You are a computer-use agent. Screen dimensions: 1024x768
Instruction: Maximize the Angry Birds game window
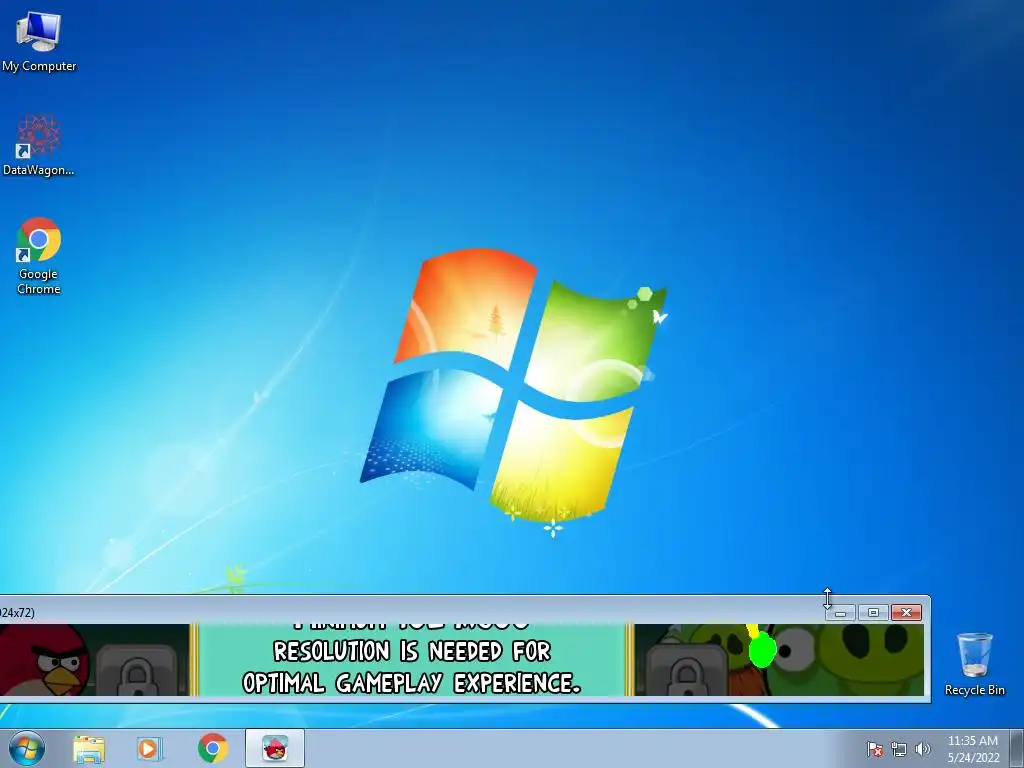coord(873,613)
